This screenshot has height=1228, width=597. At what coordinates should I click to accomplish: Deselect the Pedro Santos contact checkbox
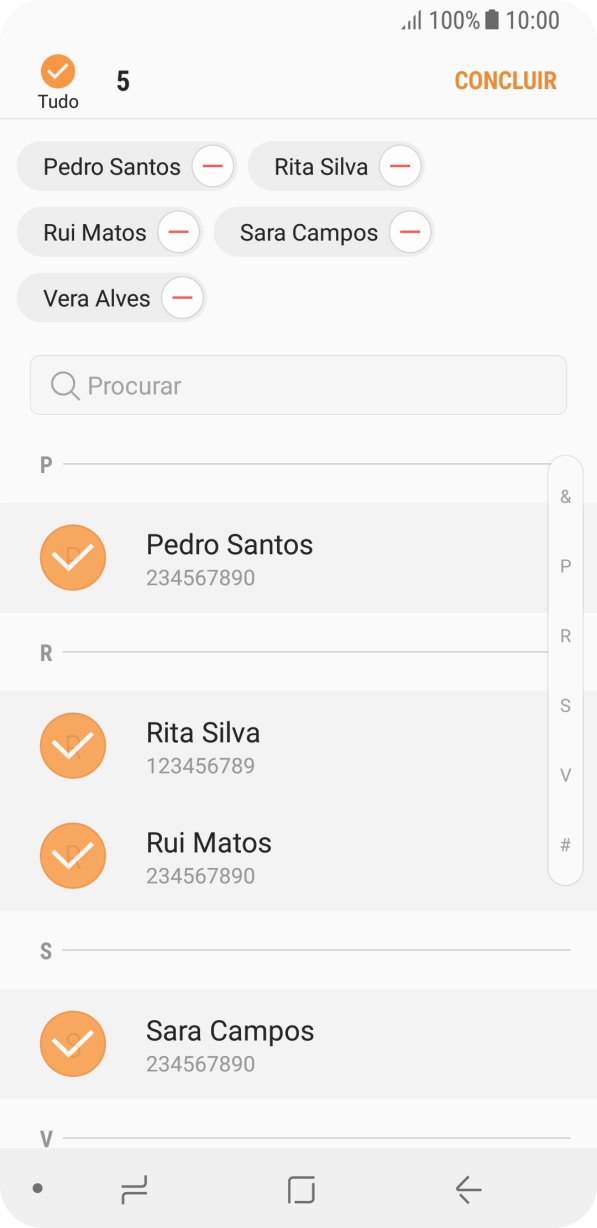click(72, 557)
